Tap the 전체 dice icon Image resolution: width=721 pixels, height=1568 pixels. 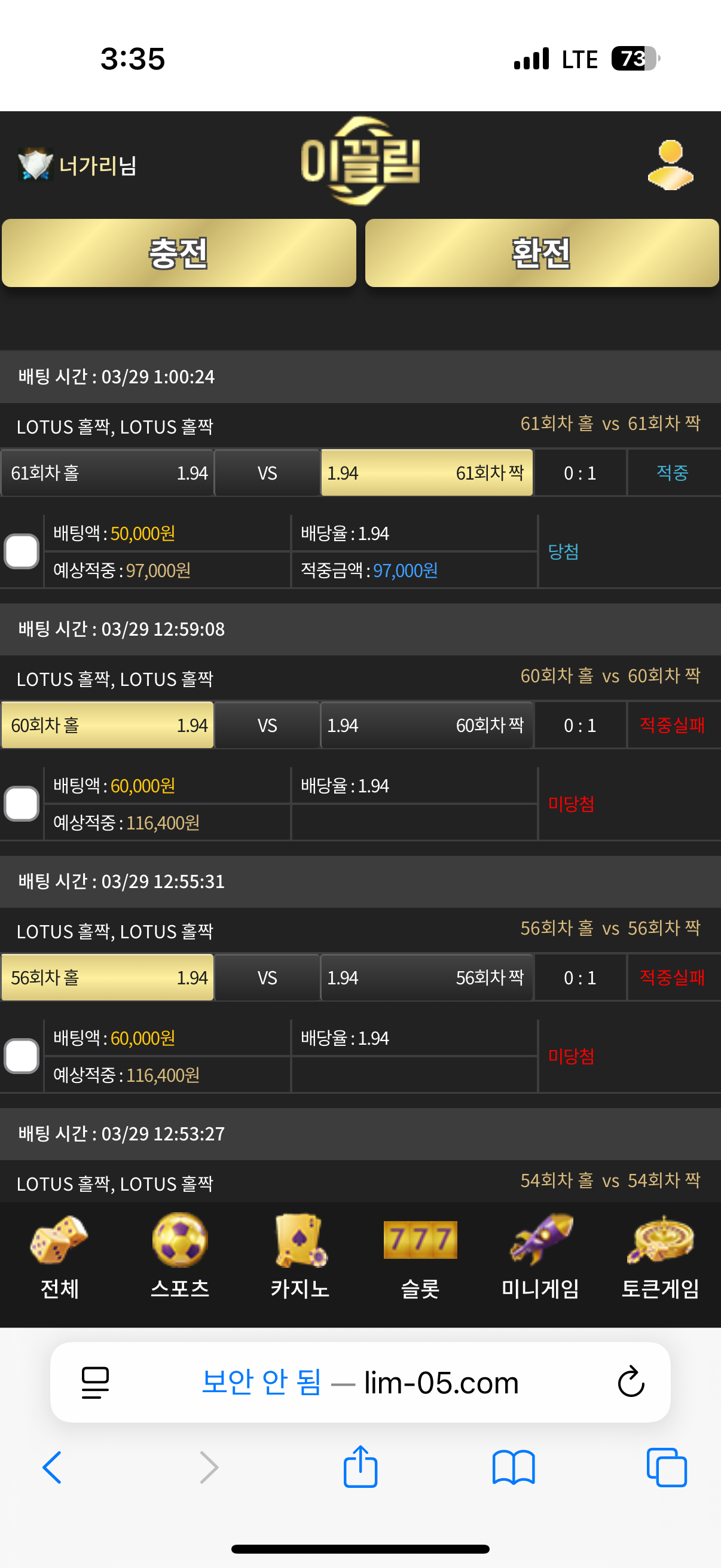[x=59, y=1238]
